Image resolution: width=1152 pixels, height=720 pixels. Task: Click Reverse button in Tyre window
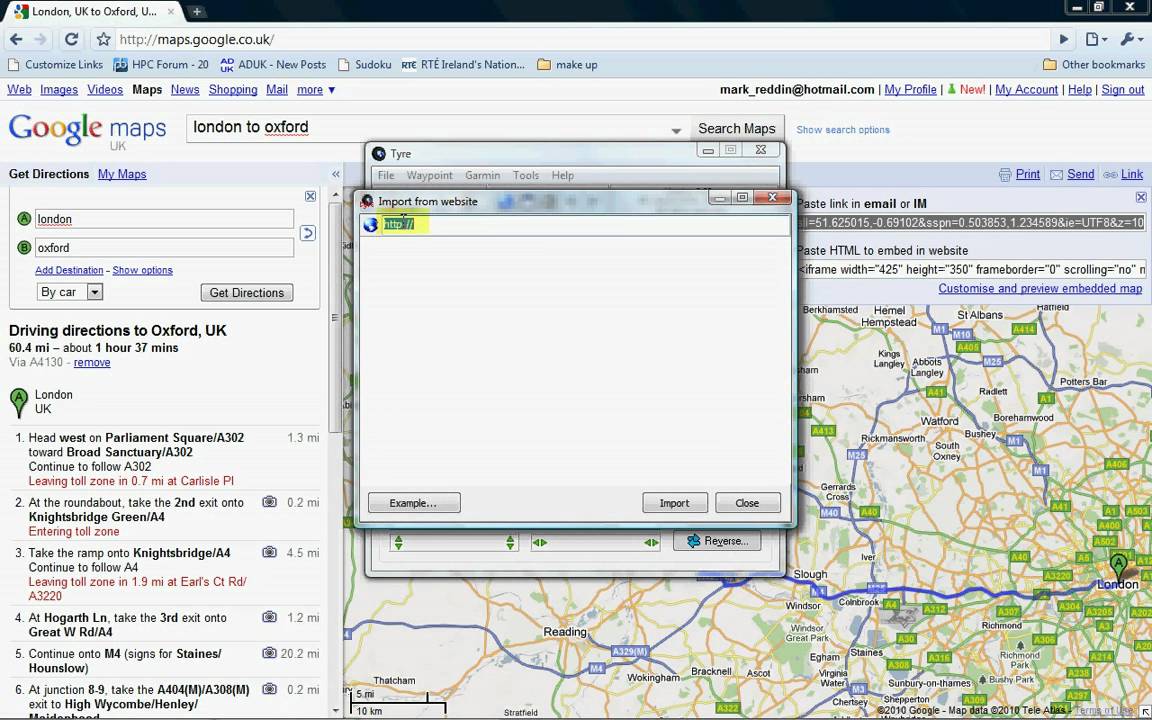(x=716, y=541)
